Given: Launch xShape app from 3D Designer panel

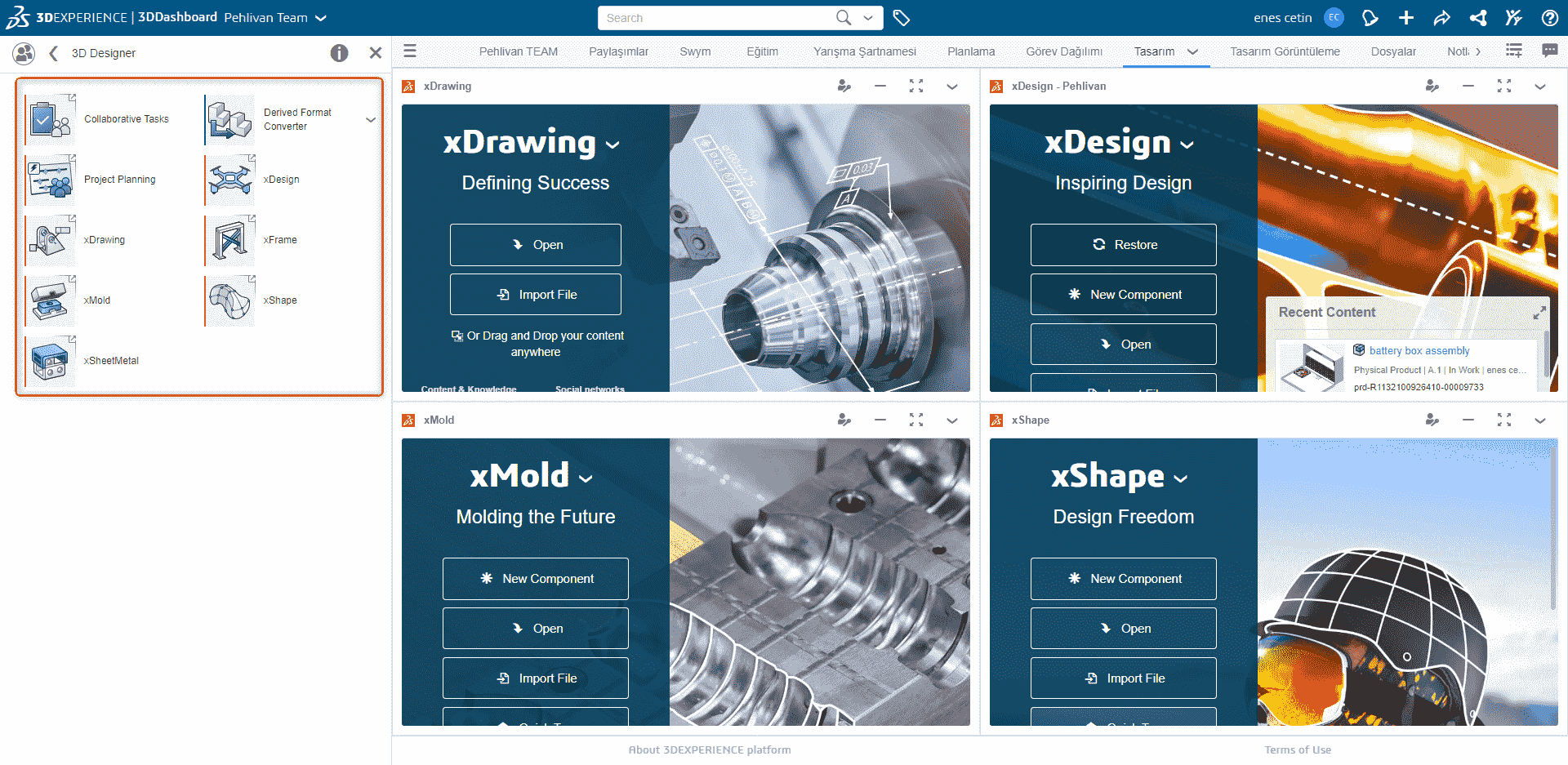Looking at the screenshot, I should [x=230, y=300].
